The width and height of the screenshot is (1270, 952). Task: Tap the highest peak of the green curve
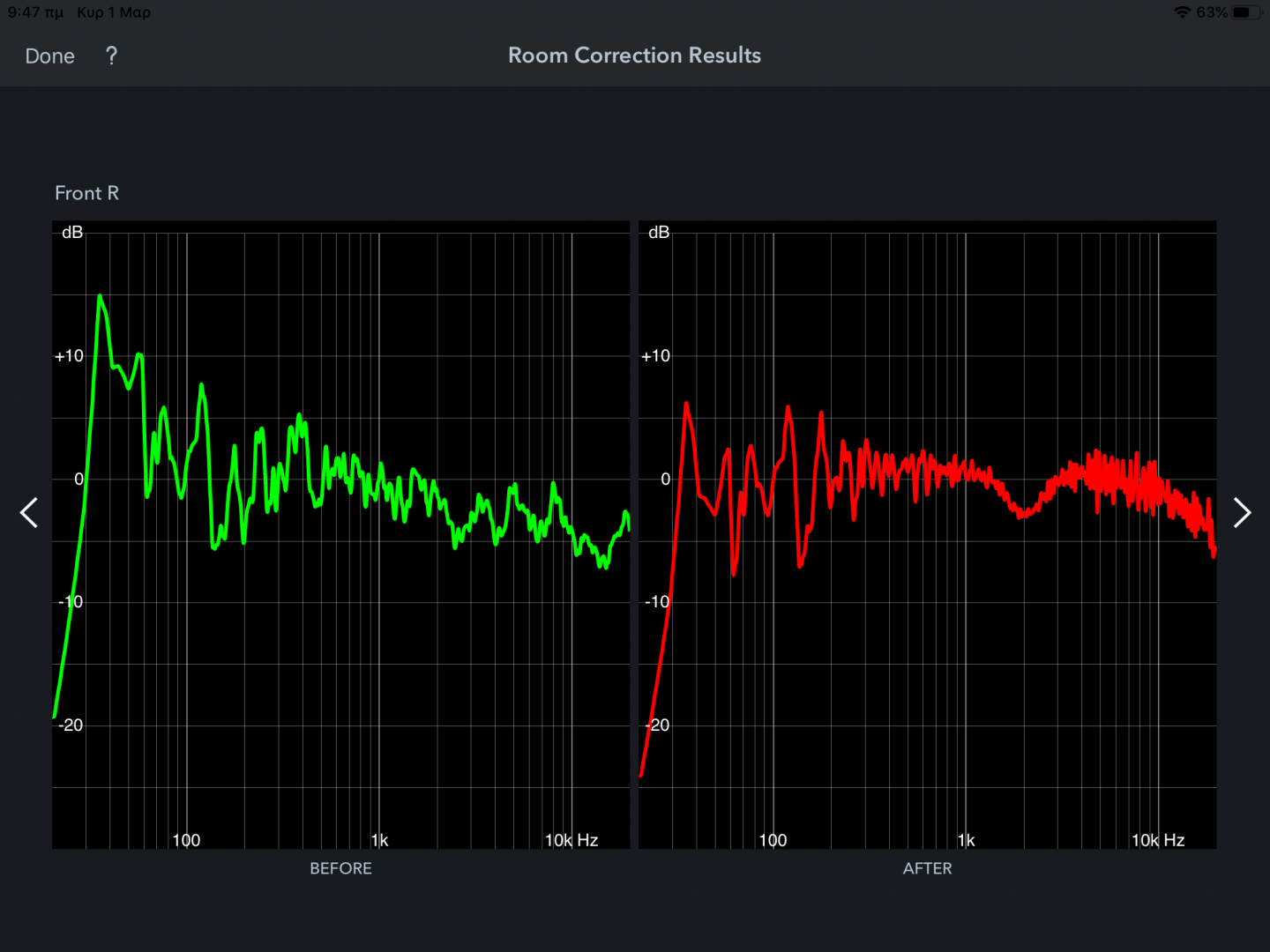[x=100, y=297]
